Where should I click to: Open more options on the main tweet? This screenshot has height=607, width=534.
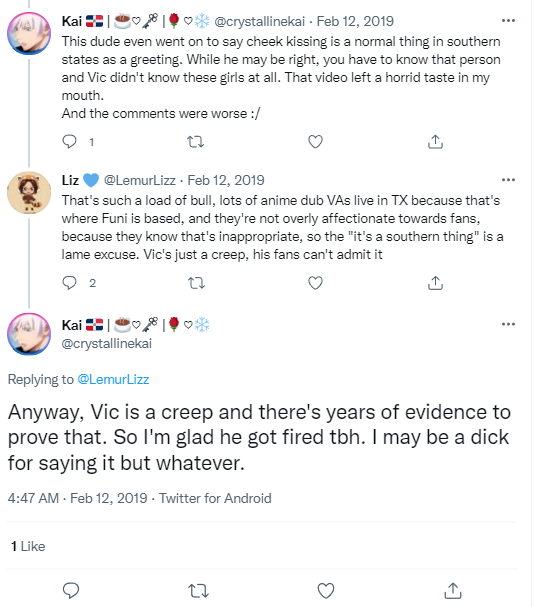click(x=508, y=324)
